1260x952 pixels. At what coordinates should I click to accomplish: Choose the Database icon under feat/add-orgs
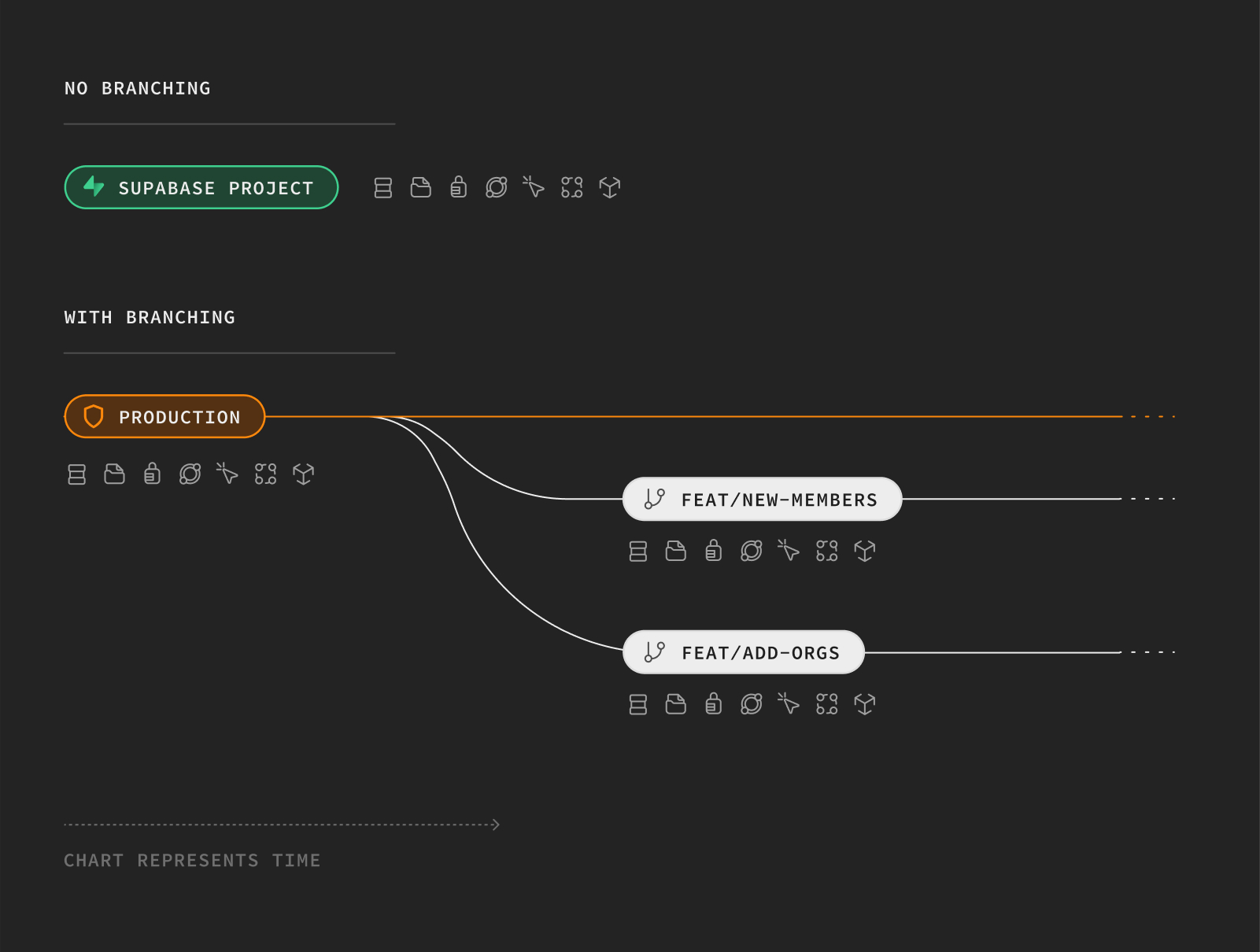point(638,704)
